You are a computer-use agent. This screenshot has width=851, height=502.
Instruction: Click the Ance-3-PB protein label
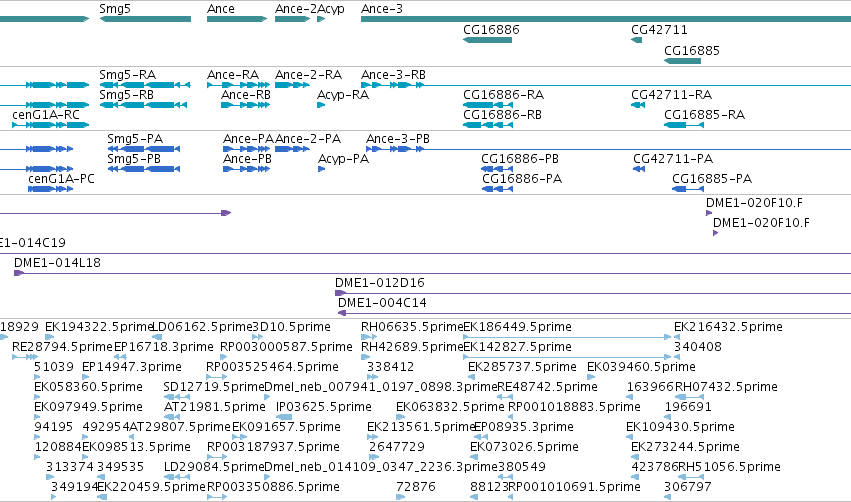click(398, 138)
